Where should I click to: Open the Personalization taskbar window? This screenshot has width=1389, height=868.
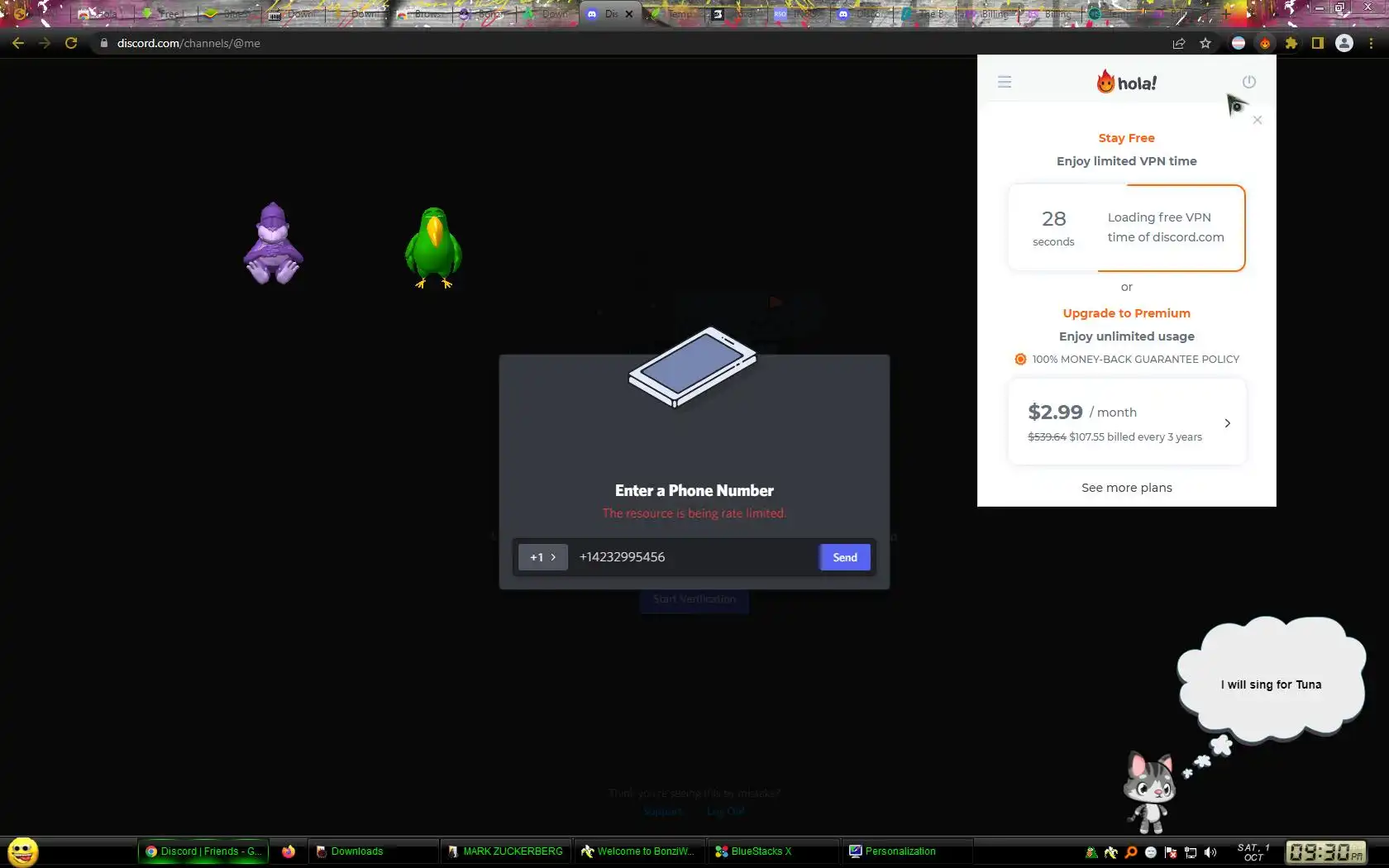pyautogui.click(x=907, y=851)
